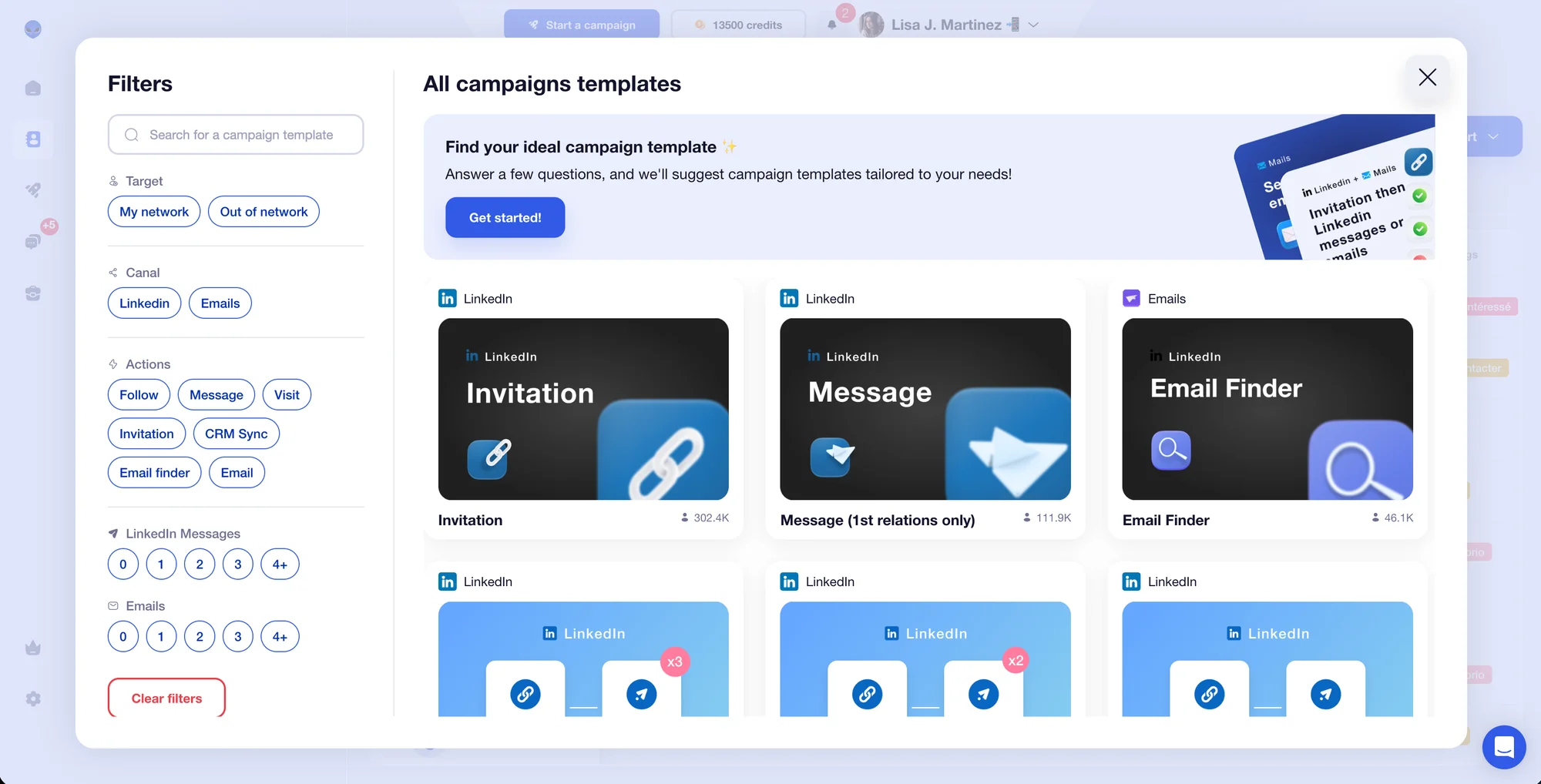Screen dimensions: 1541x784
Task: Click the search icon in template search field
Action: tap(132, 135)
